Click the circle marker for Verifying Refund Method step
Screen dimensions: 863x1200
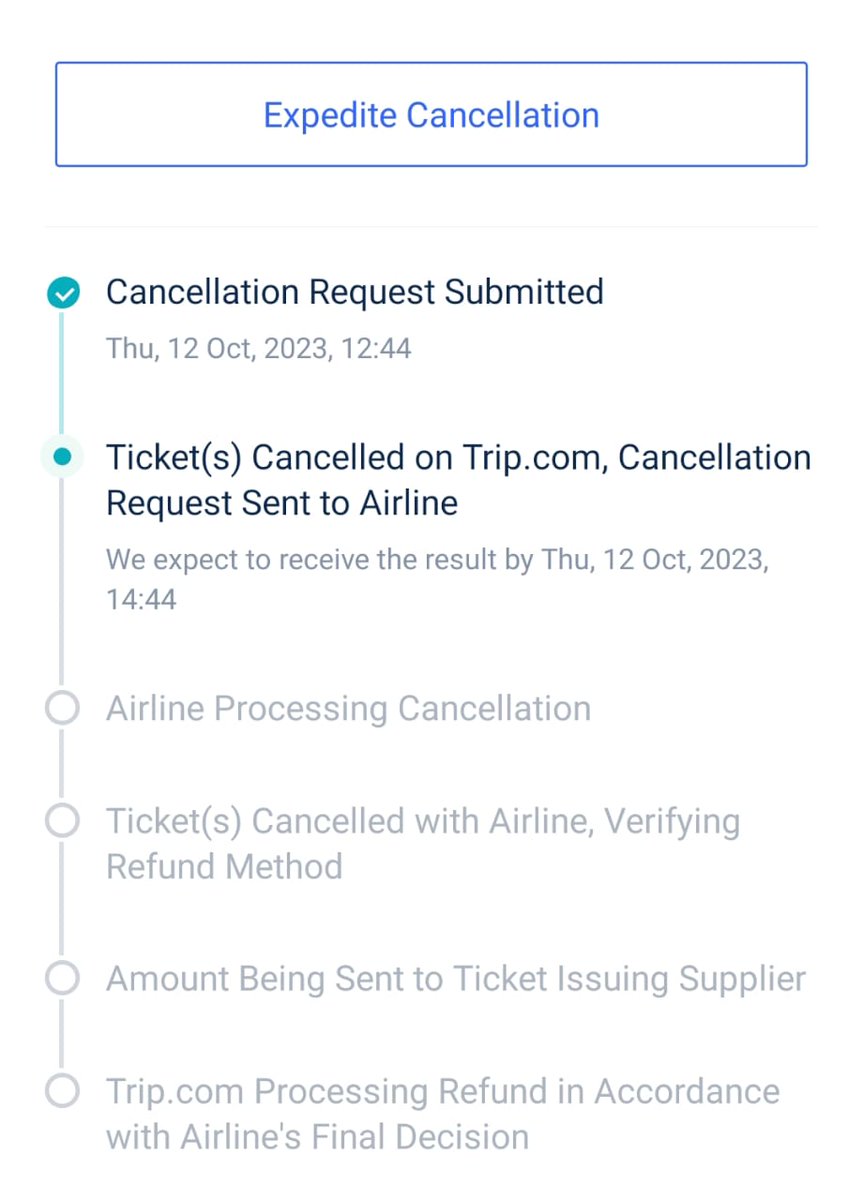[x=62, y=822]
